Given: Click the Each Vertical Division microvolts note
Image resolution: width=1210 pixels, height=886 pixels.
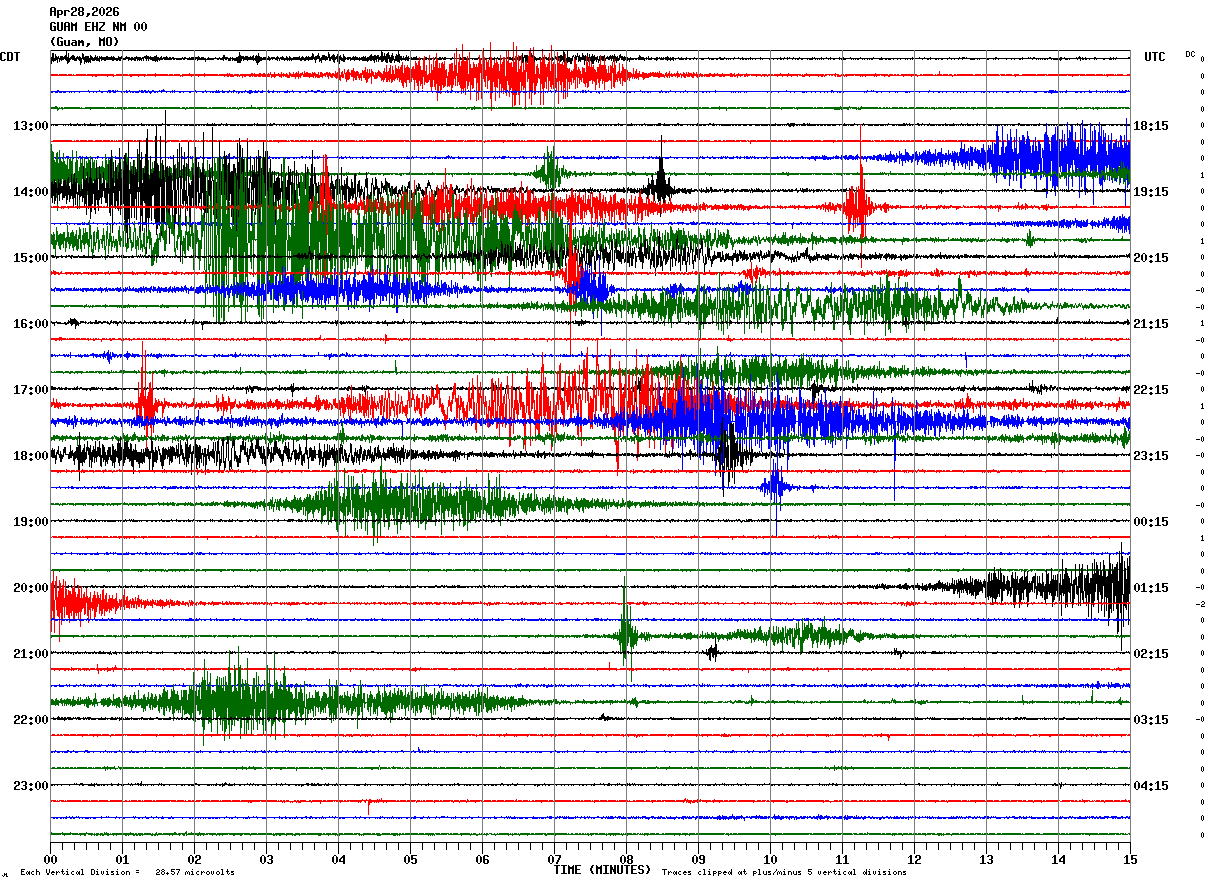Looking at the screenshot, I should (x=128, y=872).
